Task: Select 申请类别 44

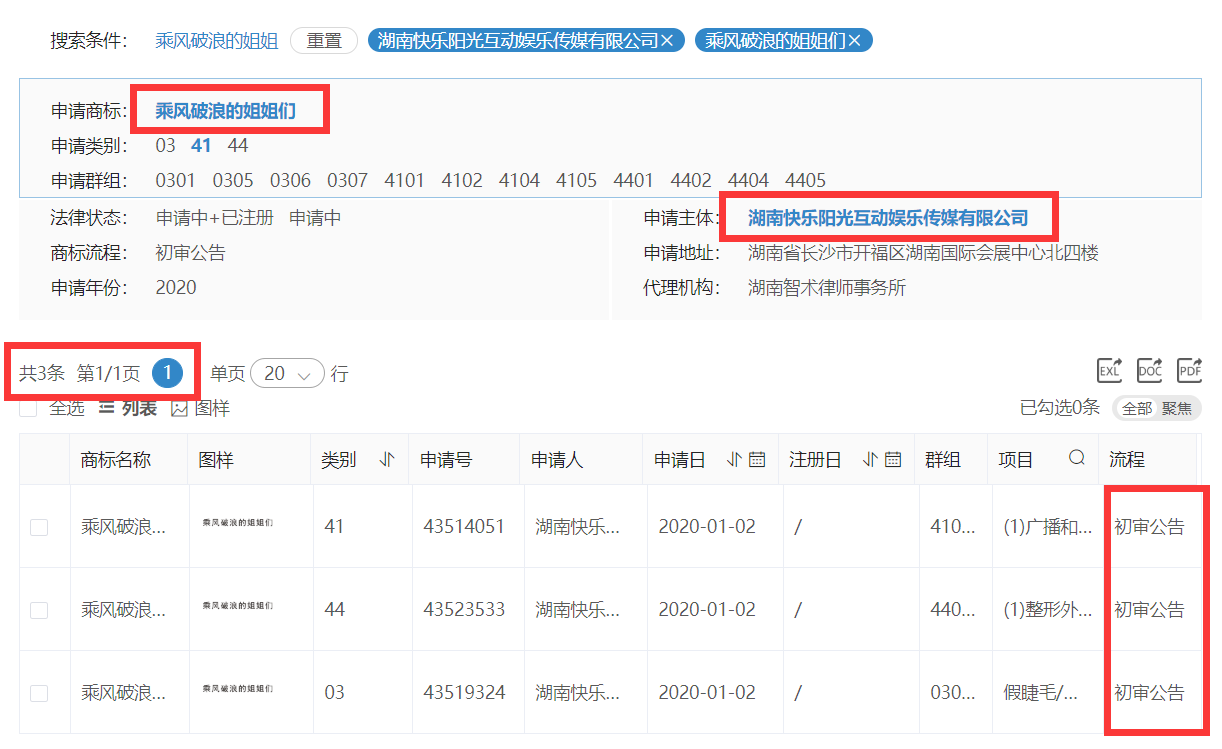Action: click(238, 146)
